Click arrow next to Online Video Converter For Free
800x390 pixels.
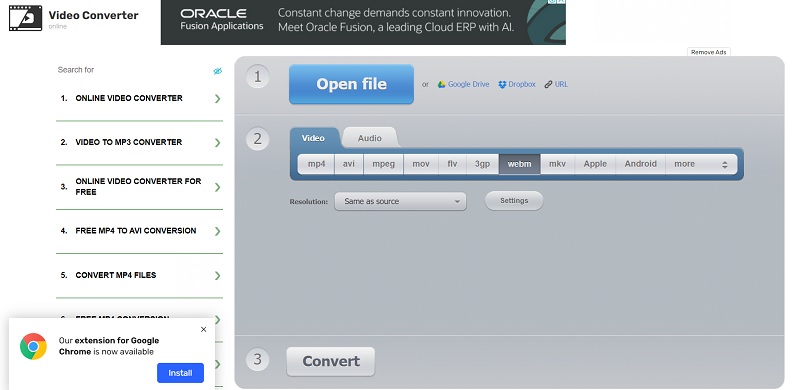click(218, 187)
